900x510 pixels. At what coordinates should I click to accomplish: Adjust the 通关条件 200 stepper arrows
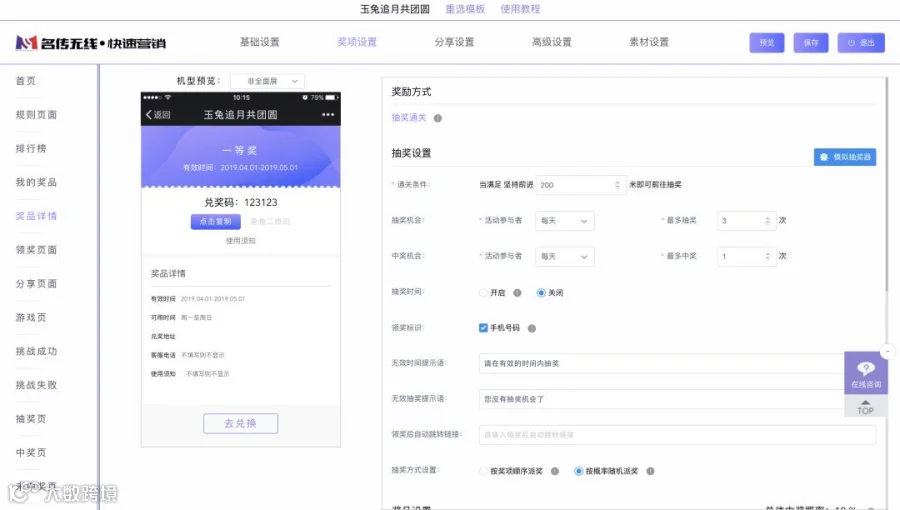[618, 185]
